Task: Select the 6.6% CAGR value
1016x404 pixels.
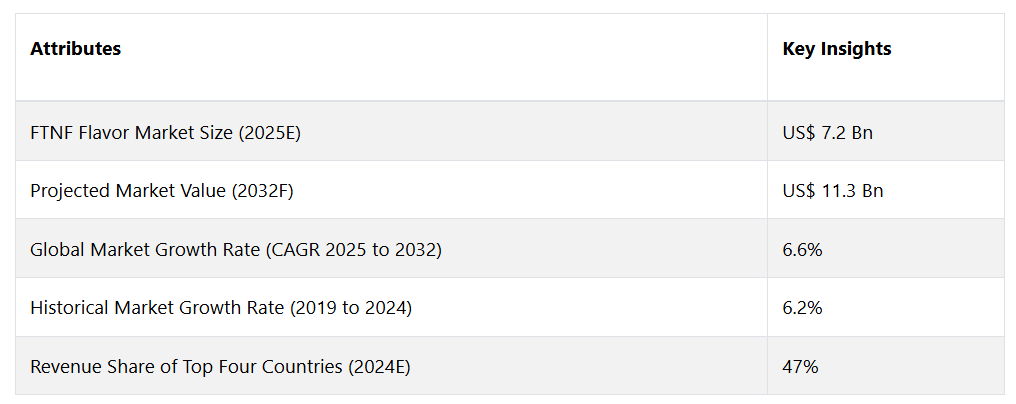Action: click(x=802, y=250)
